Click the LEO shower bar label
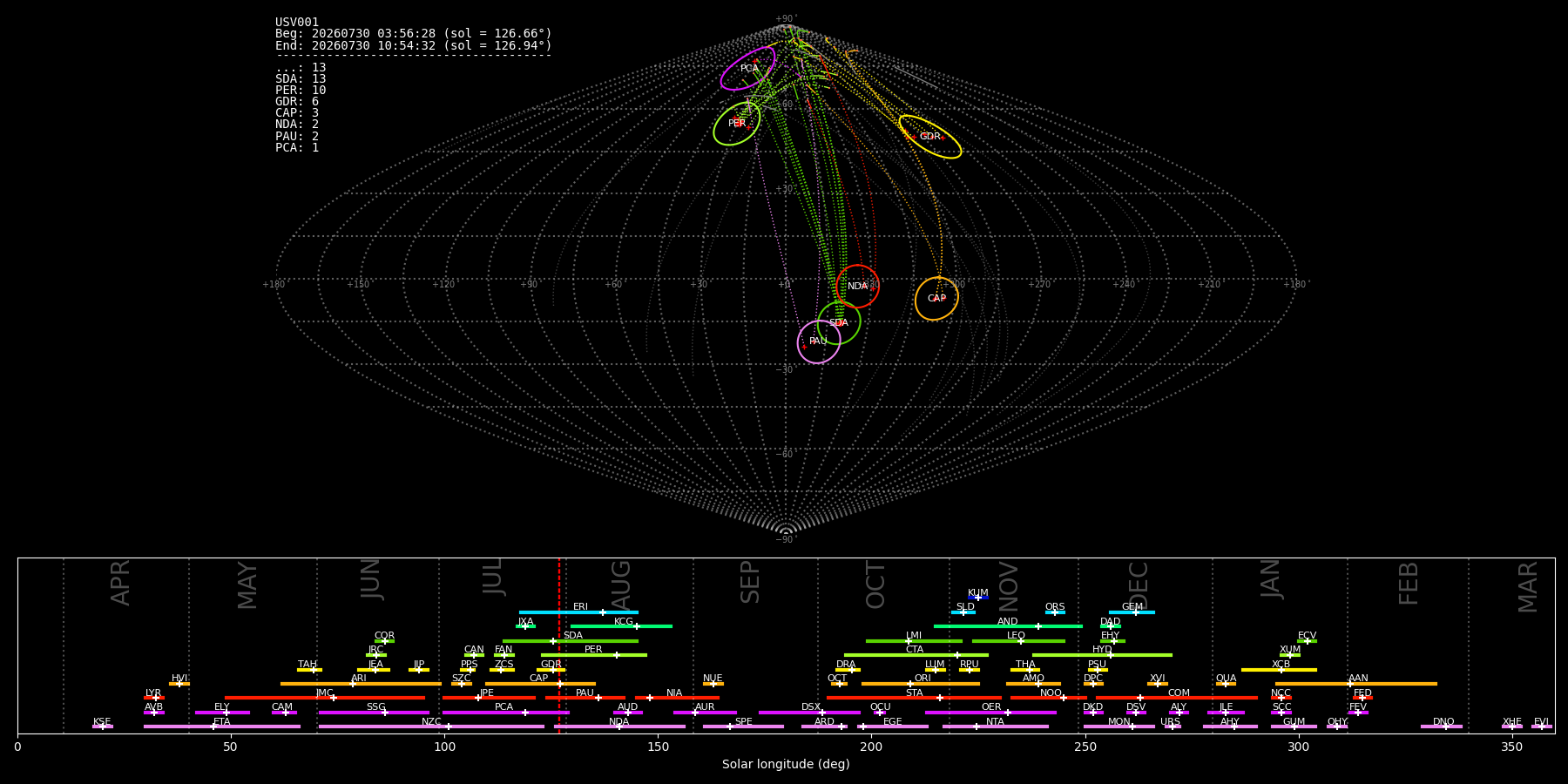This screenshot has width=1568, height=784. [x=1017, y=636]
